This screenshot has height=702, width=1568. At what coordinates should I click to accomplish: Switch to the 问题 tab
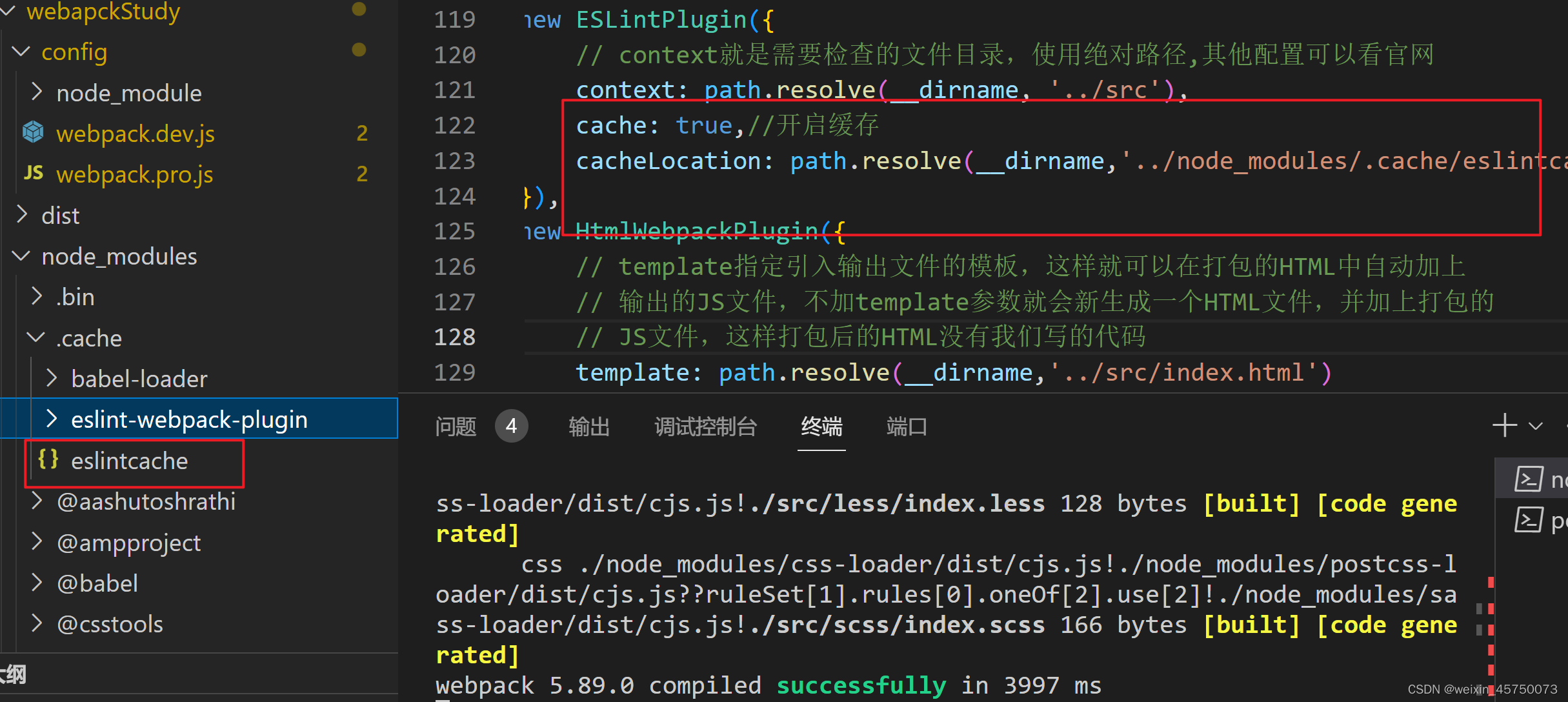[x=456, y=426]
